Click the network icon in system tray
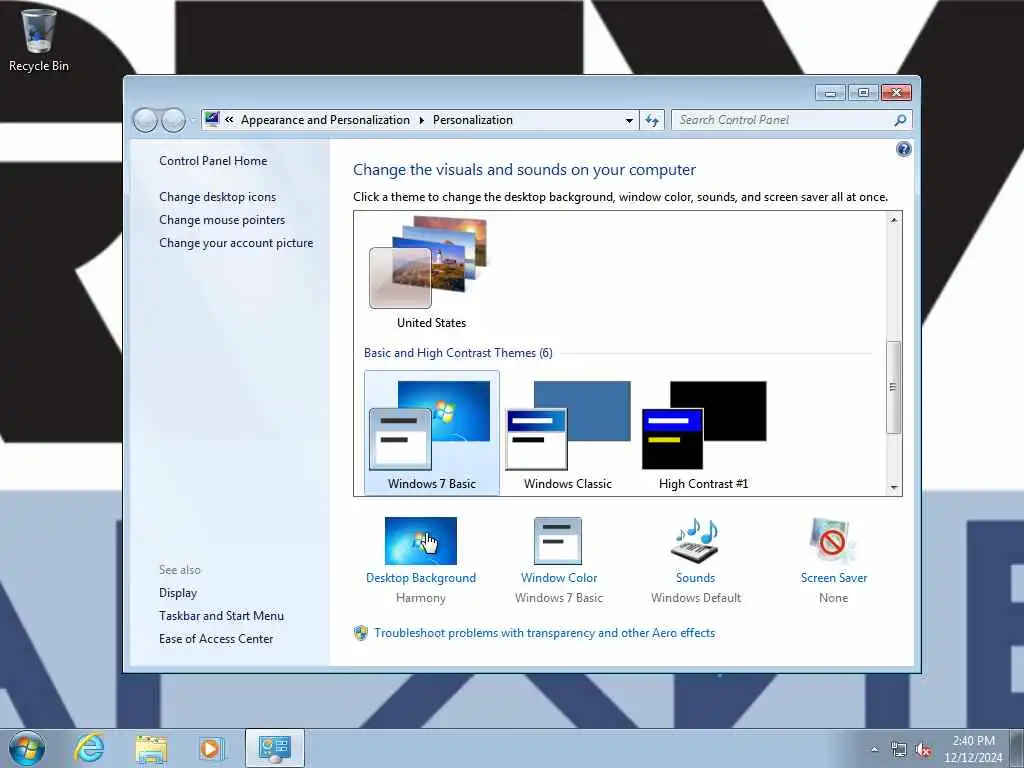The height and width of the screenshot is (768, 1024). (899, 750)
